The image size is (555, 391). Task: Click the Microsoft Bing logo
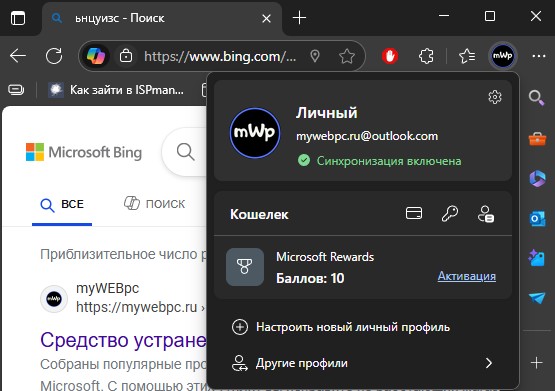point(84,152)
